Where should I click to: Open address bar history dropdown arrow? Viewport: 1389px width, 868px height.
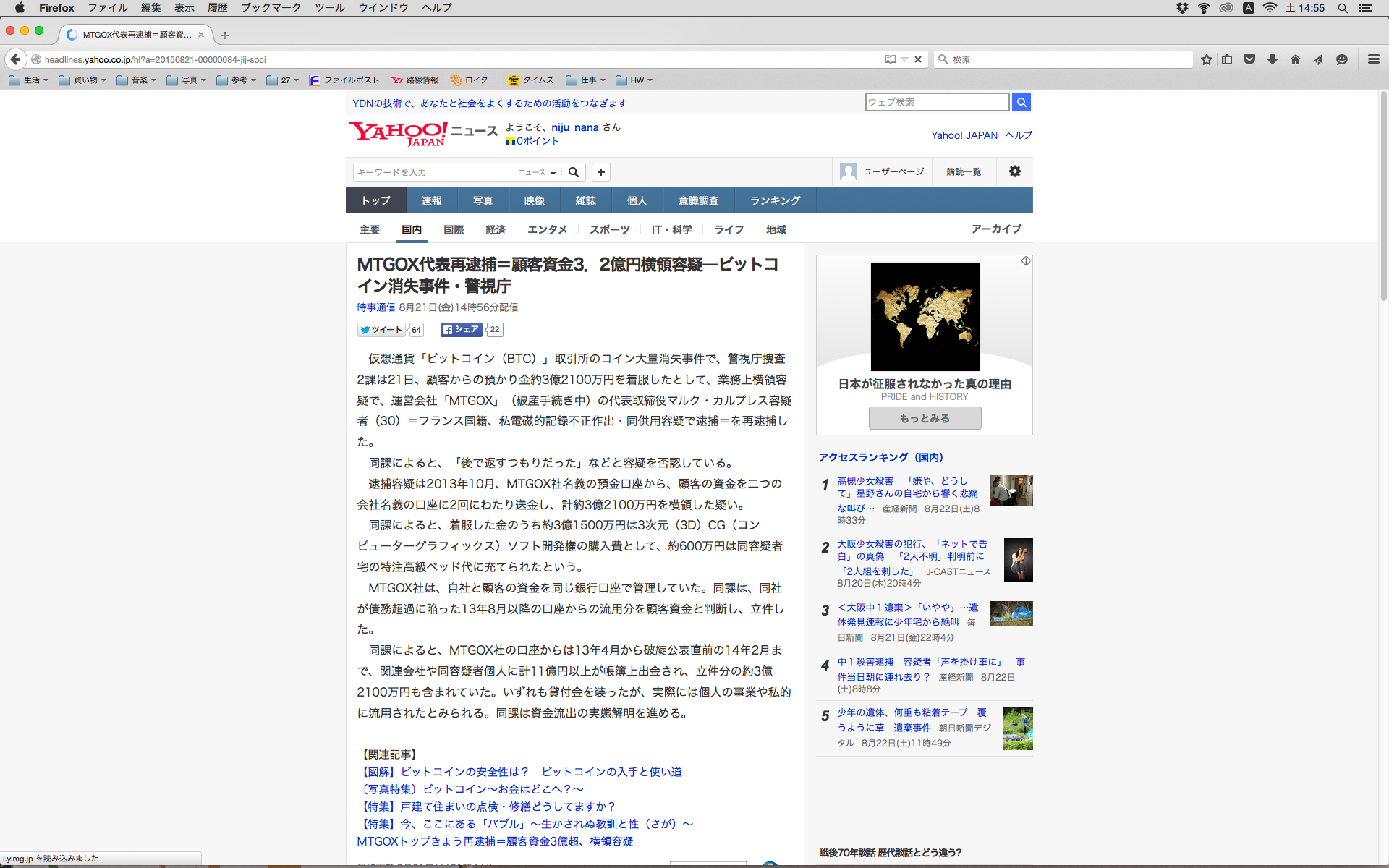pos(904,59)
